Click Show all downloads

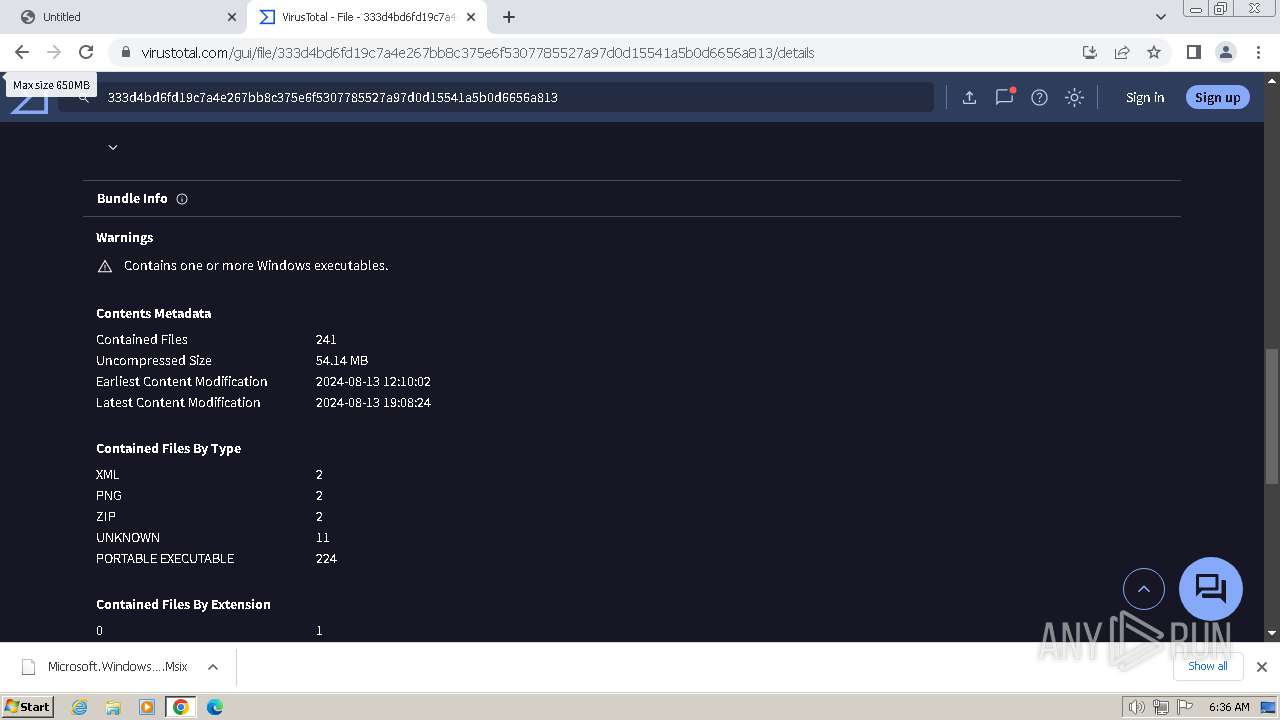1207,666
